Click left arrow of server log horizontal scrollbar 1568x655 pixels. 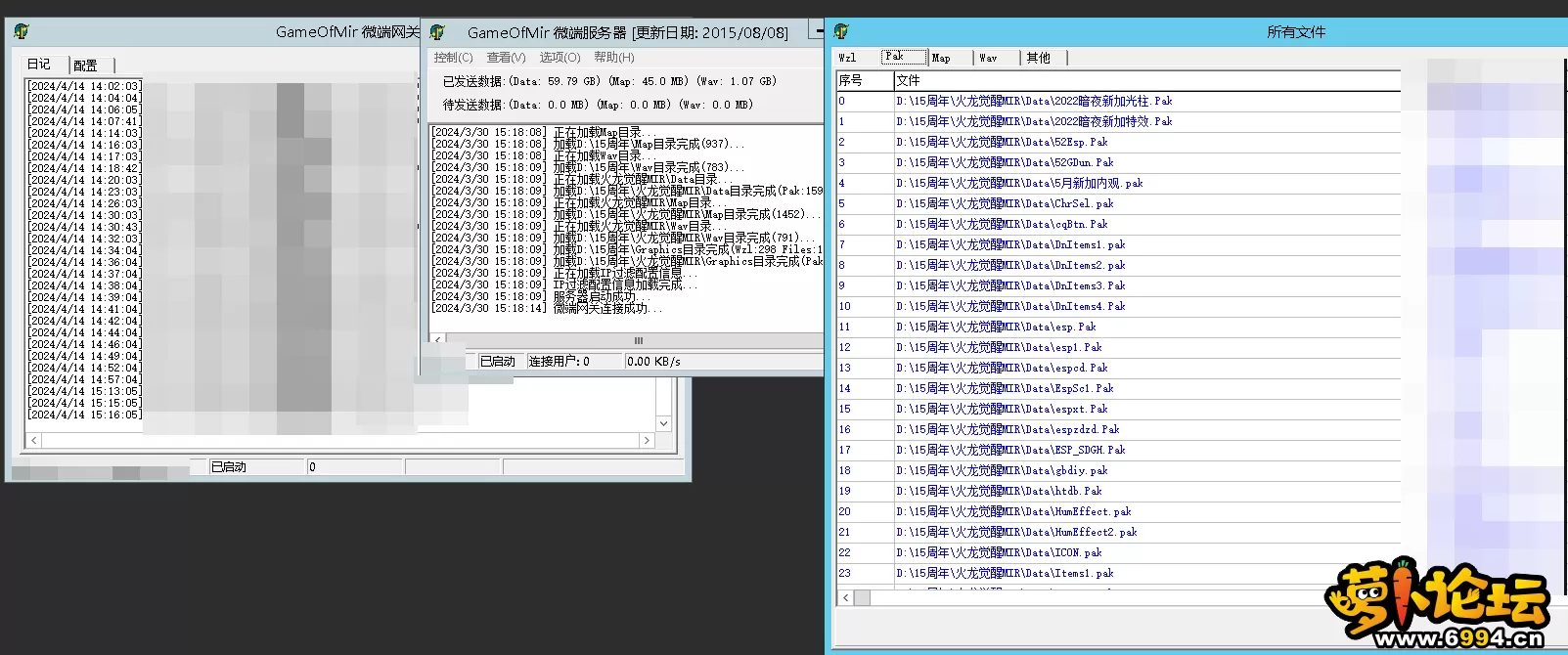tap(438, 341)
